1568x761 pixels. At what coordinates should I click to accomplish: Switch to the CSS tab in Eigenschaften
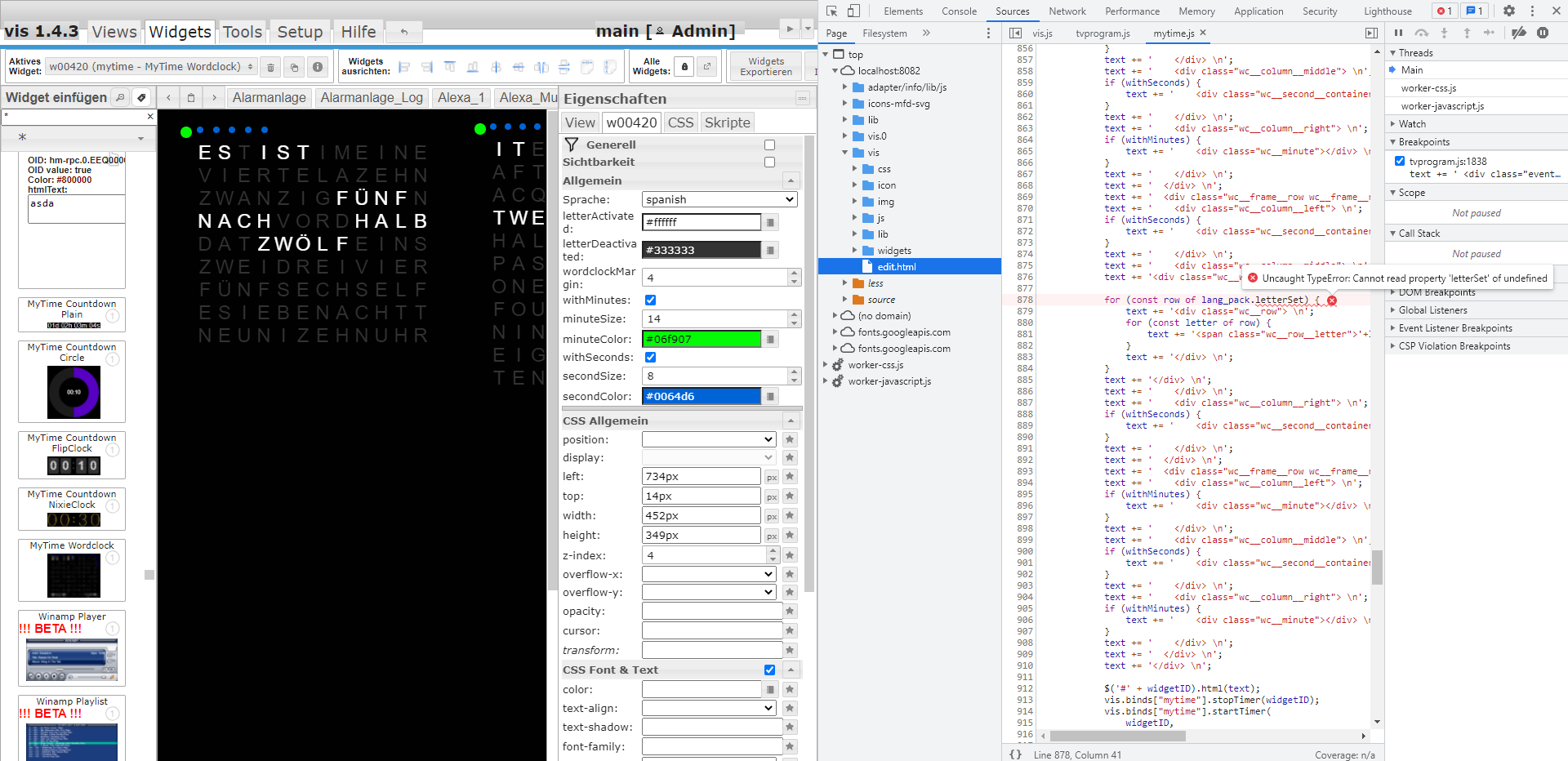(x=680, y=122)
